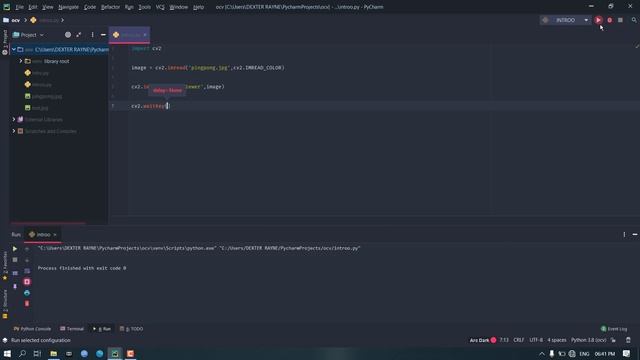Click the stop square in the top toolbar

620,20
